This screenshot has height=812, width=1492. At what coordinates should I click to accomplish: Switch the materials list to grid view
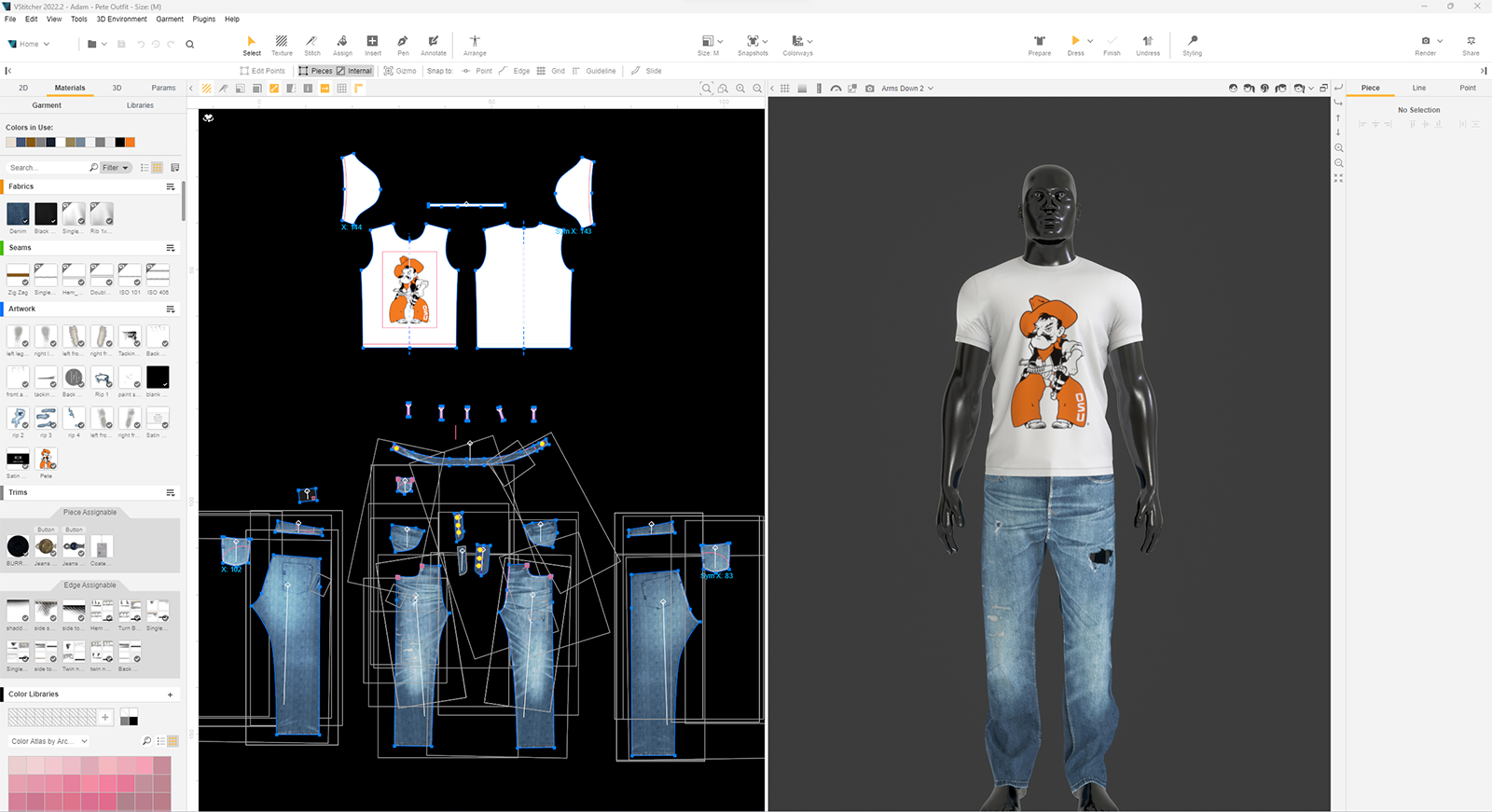(158, 168)
